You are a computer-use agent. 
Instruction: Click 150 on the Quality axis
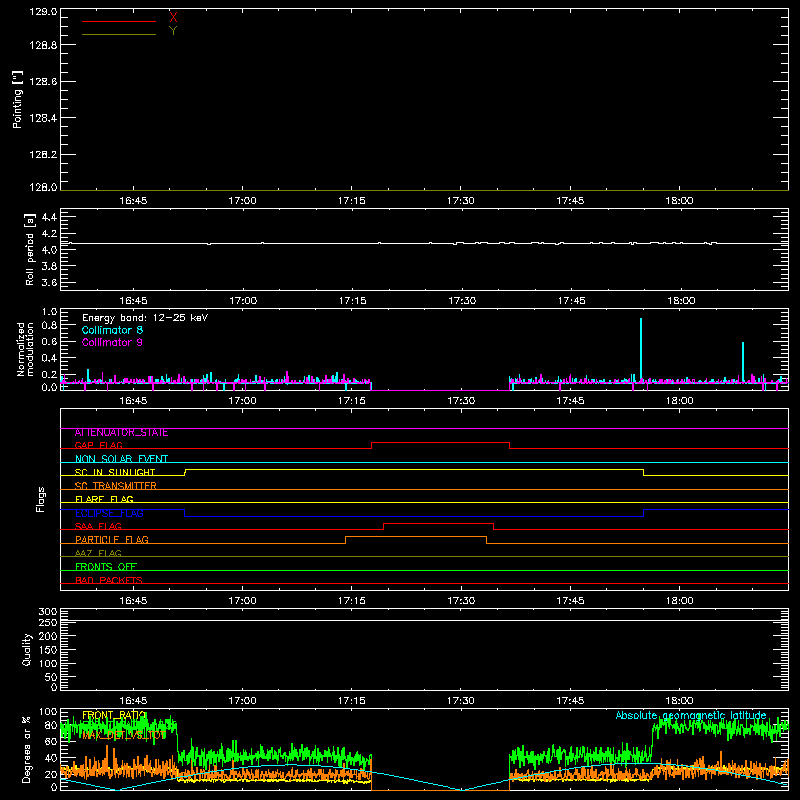[48, 650]
